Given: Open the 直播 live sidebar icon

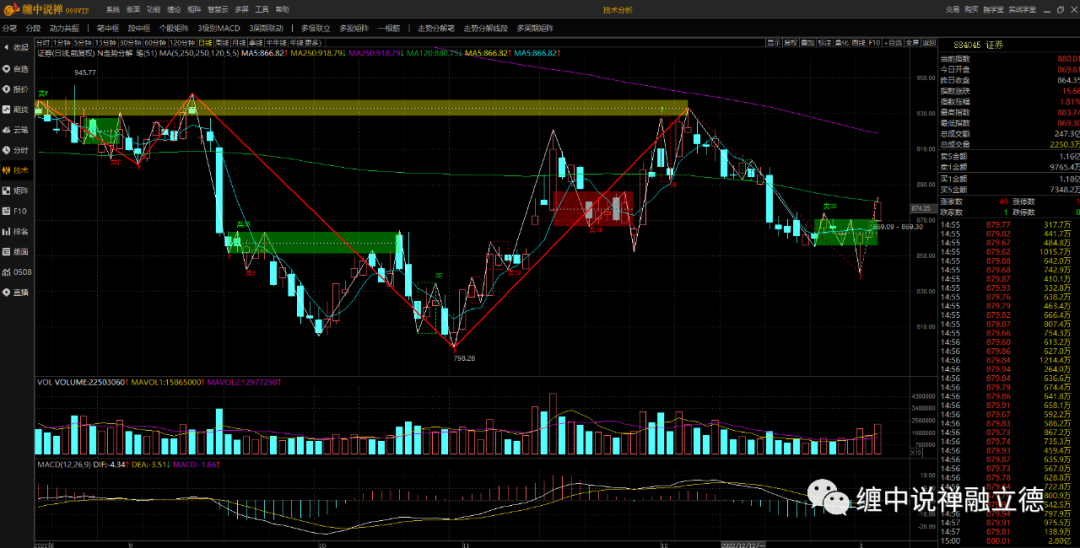Looking at the screenshot, I should (x=17, y=292).
